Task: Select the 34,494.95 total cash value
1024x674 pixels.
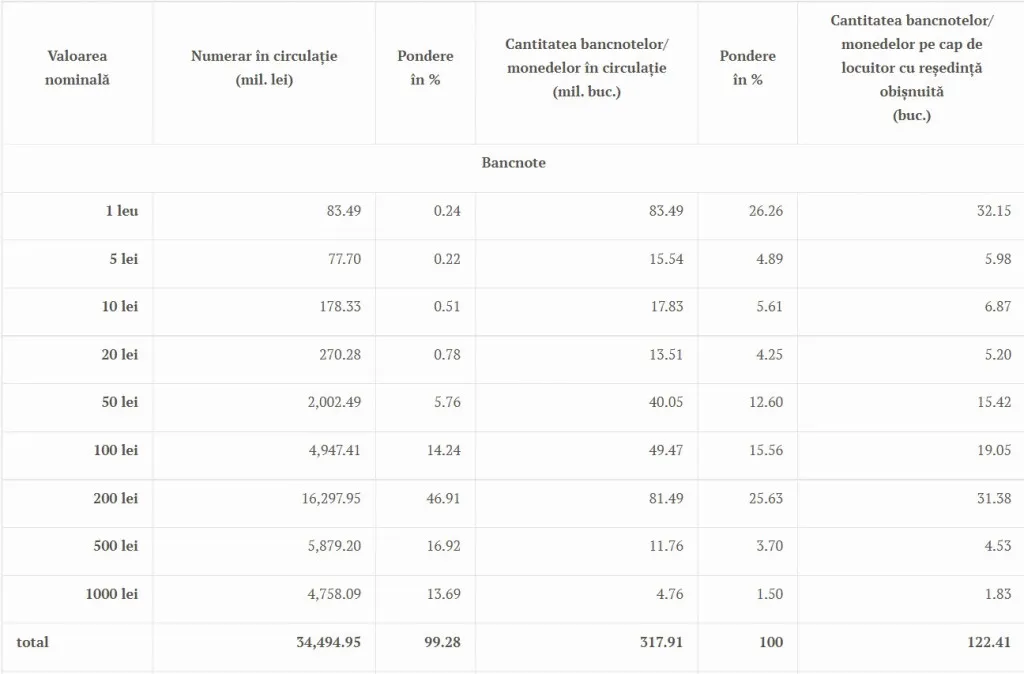Action: tap(328, 642)
